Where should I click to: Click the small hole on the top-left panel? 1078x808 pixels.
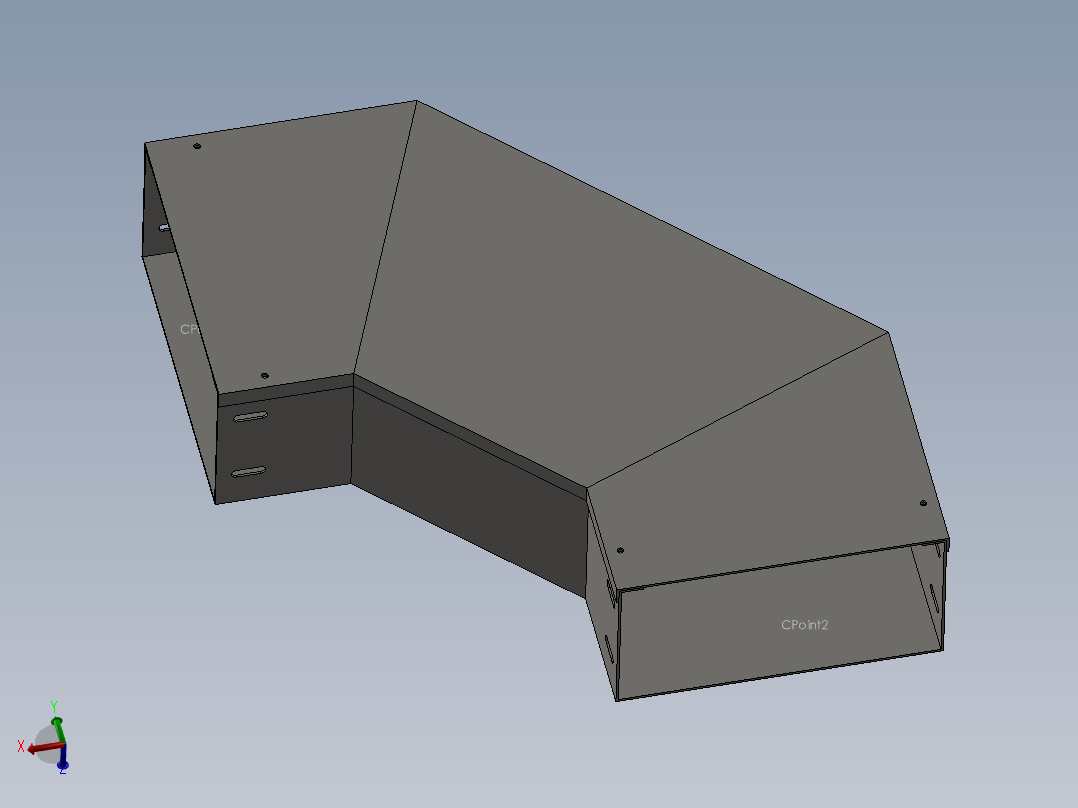pyautogui.click(x=198, y=146)
